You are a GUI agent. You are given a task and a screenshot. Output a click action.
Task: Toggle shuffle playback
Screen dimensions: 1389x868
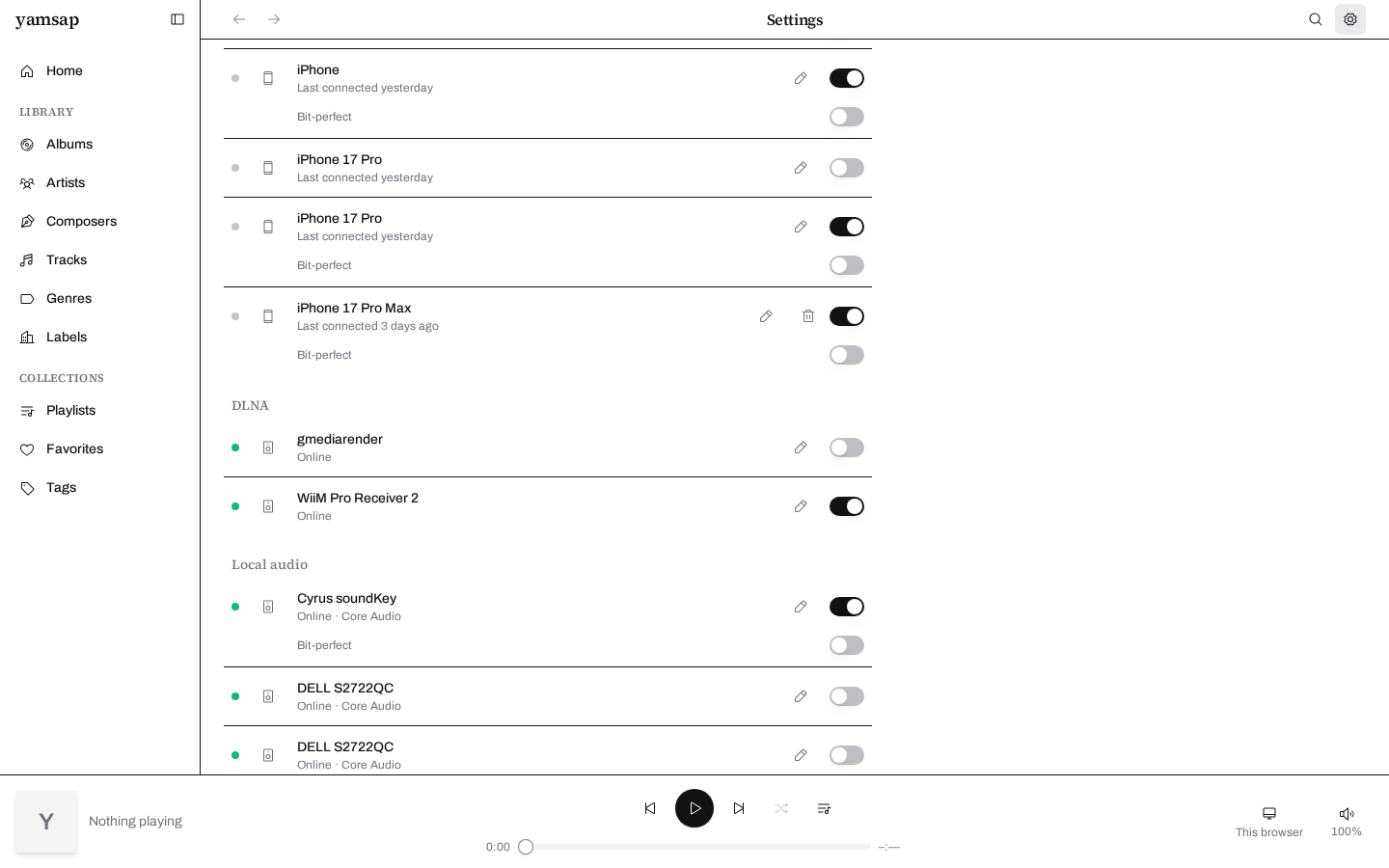tap(781, 808)
